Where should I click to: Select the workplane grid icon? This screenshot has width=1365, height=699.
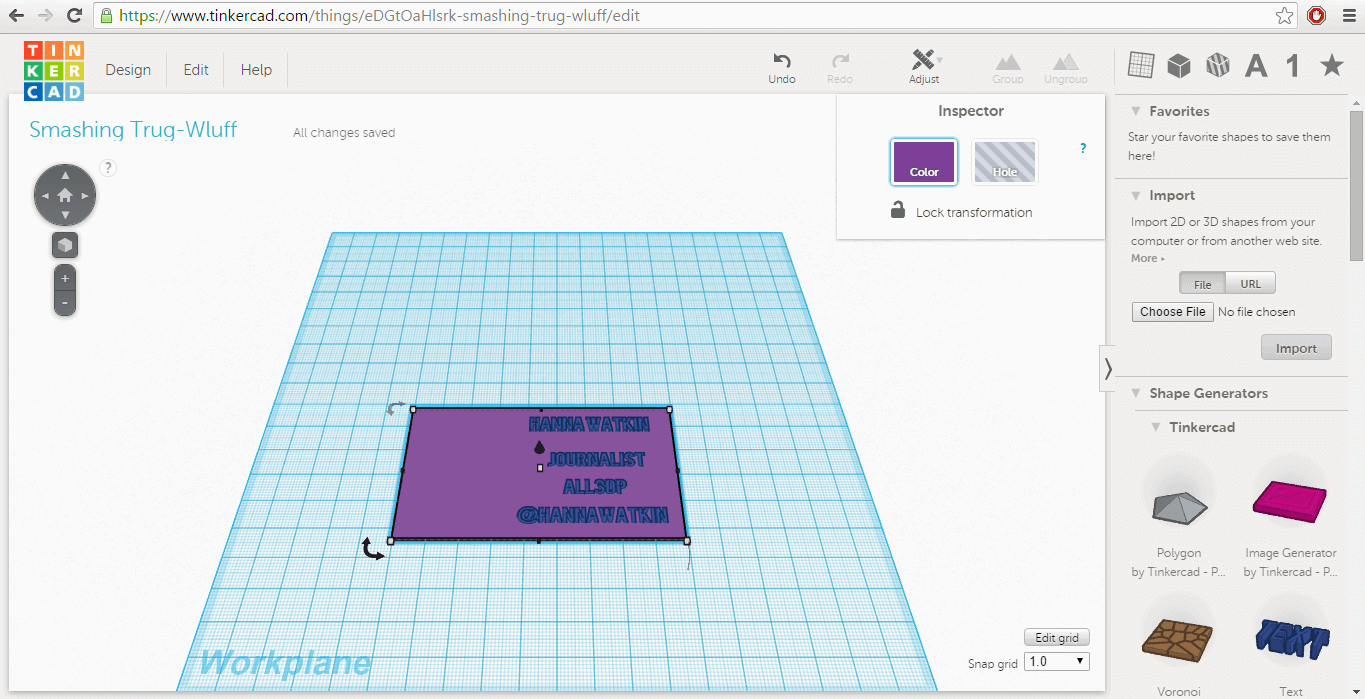[1141, 65]
